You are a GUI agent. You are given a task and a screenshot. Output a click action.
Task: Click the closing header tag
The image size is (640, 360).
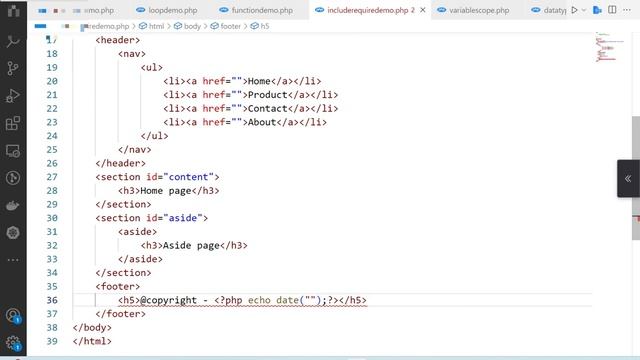(x=120, y=163)
